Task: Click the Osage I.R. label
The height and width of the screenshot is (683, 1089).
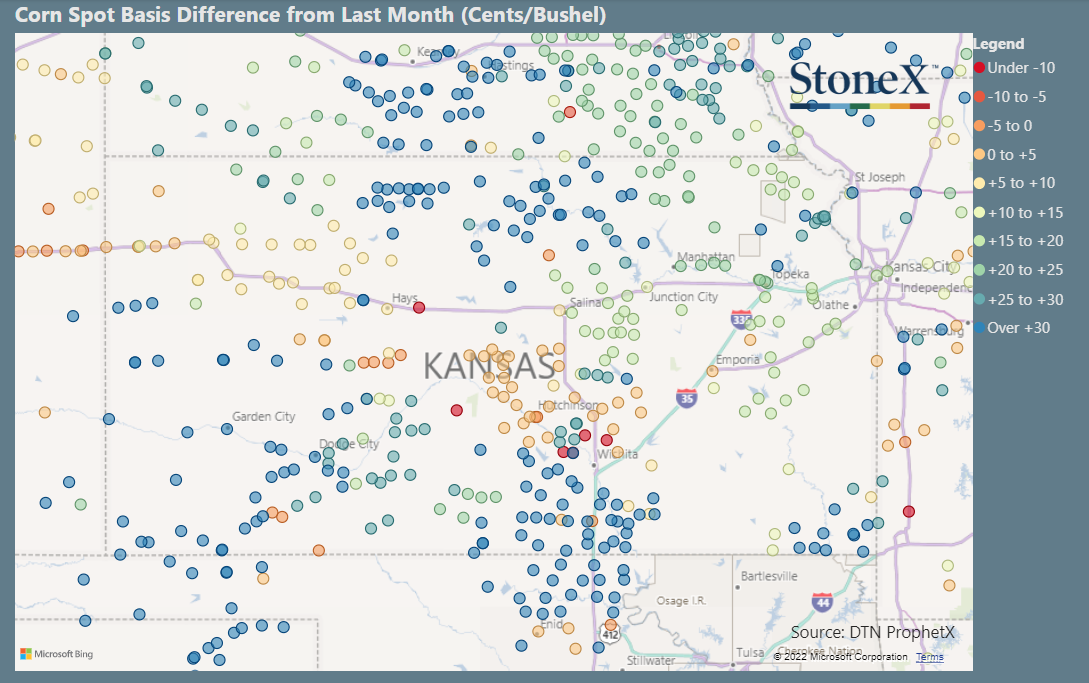Action: (681, 600)
